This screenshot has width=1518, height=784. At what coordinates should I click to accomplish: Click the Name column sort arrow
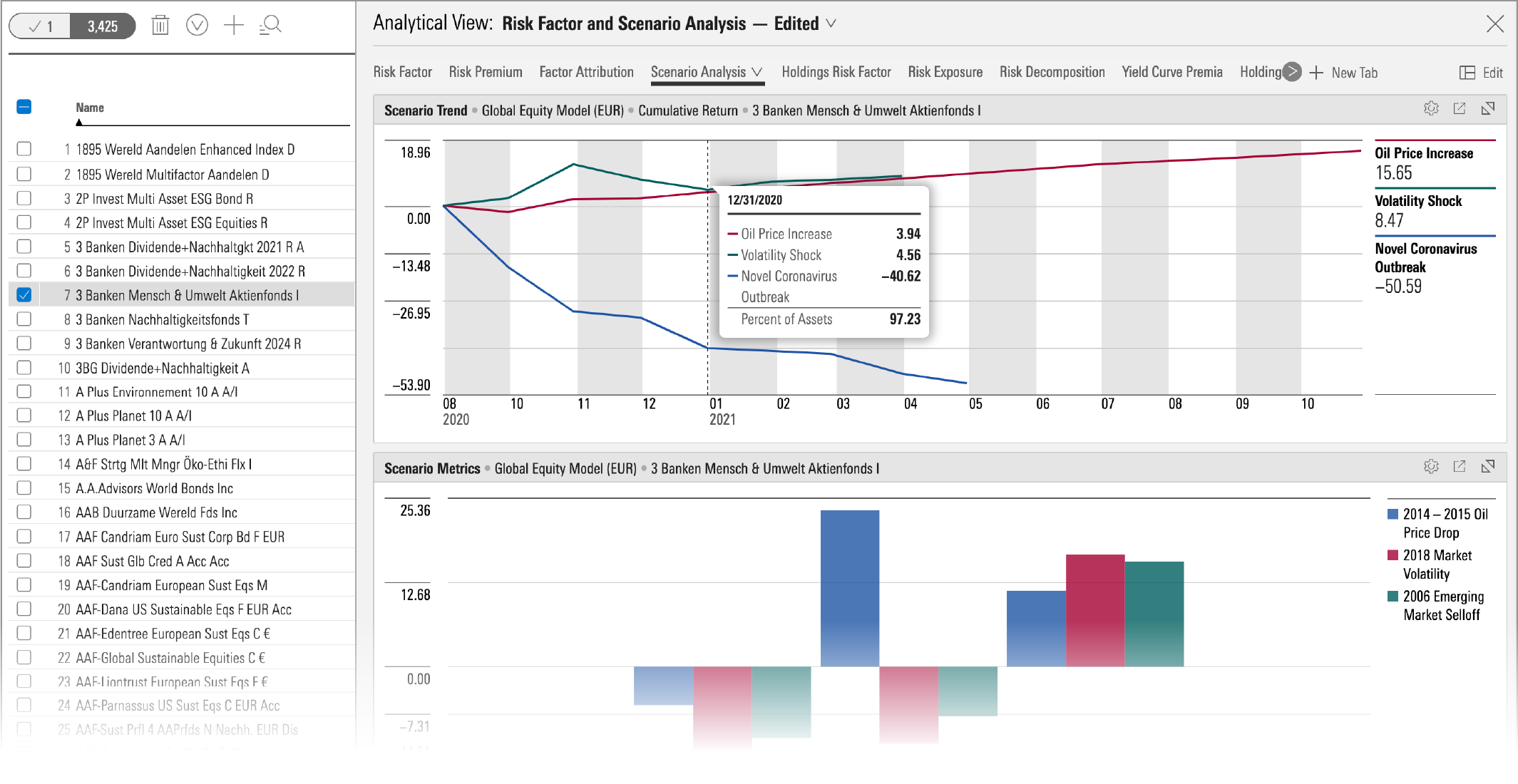(79, 123)
